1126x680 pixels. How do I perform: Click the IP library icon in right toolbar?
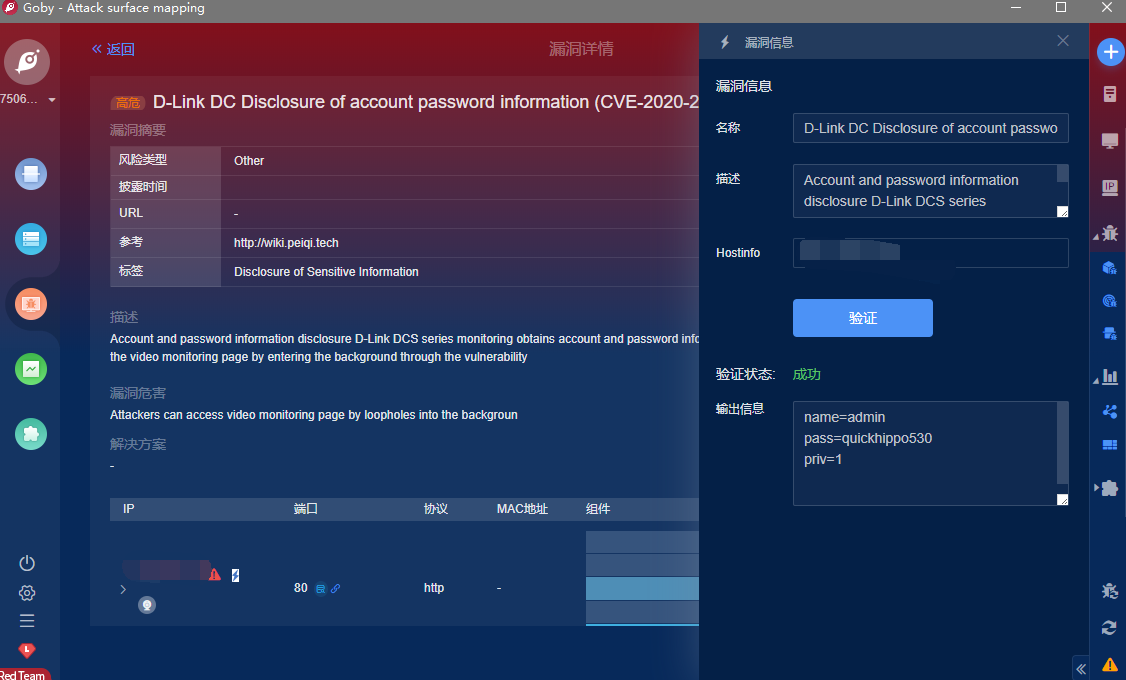coord(1109,187)
